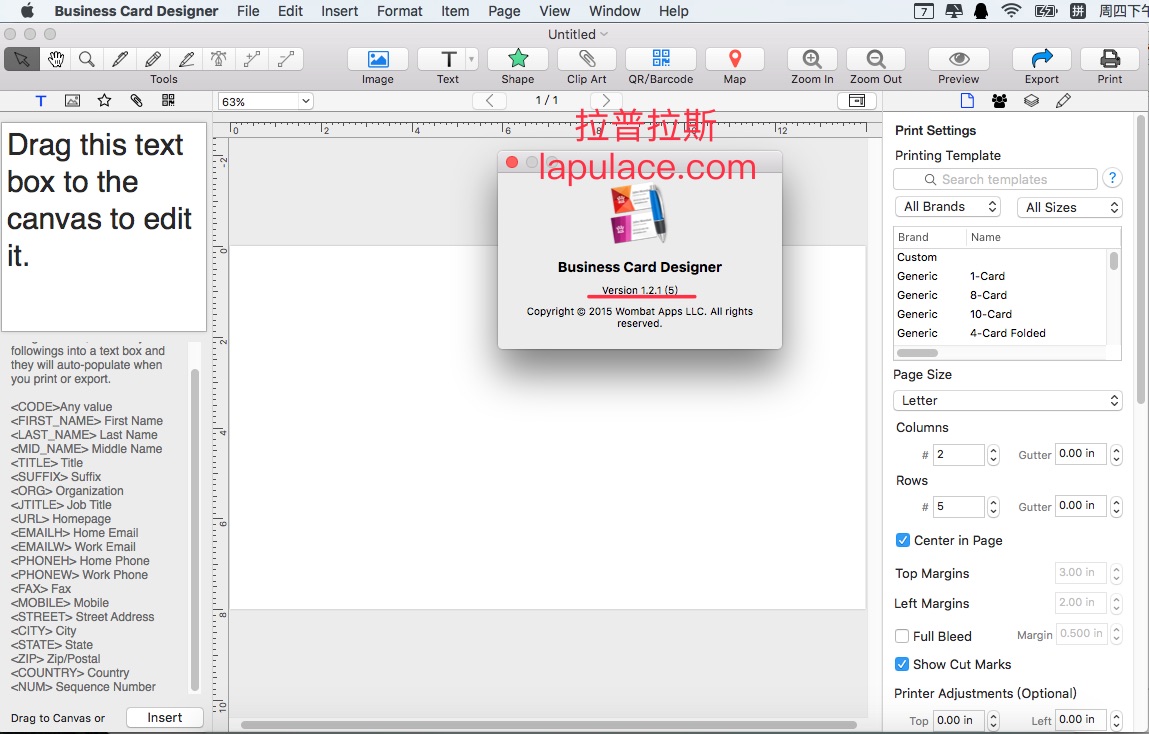Select the Custom template row
This screenshot has width=1149, height=734.
[x=1001, y=257]
